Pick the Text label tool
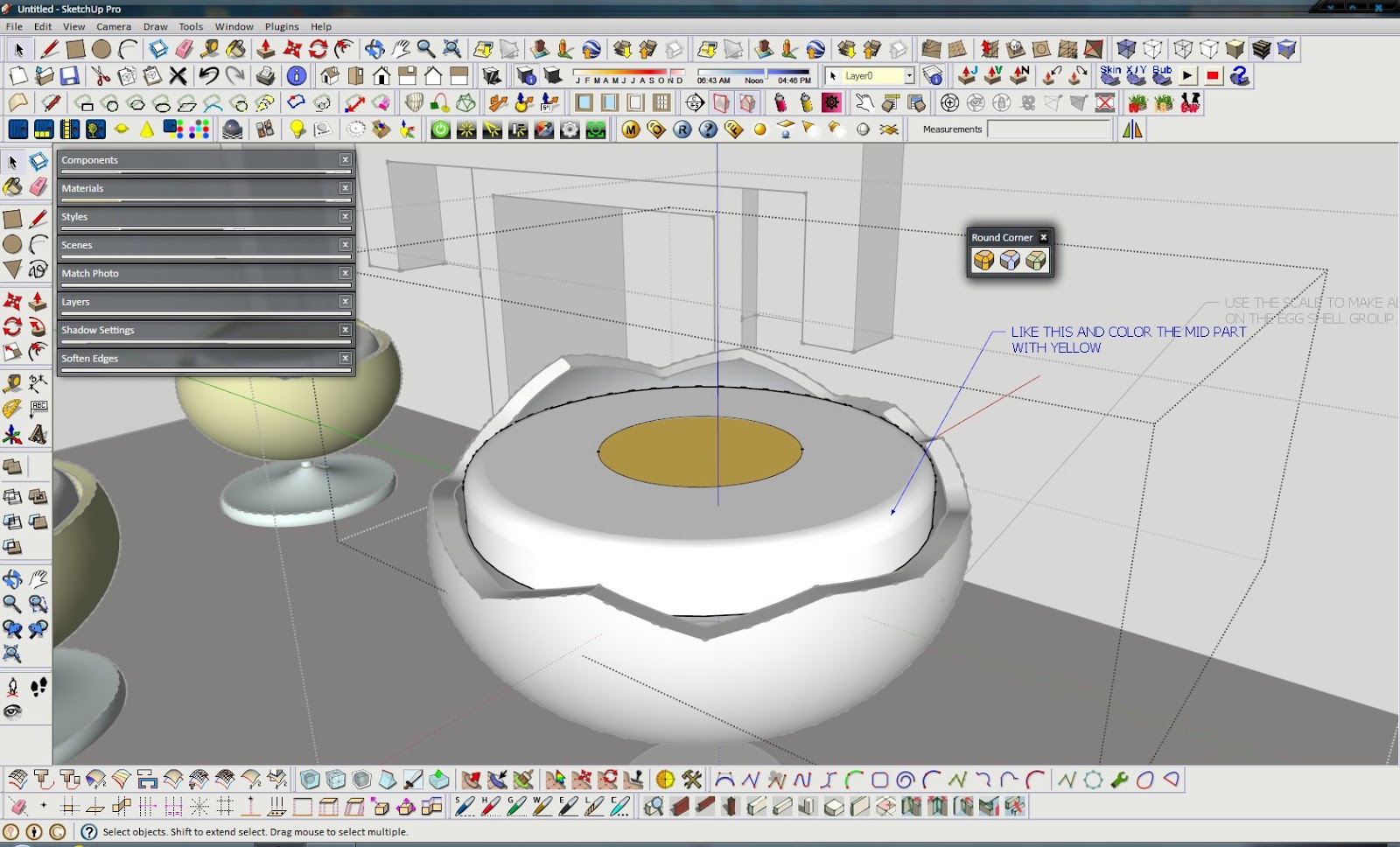 pos(38,409)
